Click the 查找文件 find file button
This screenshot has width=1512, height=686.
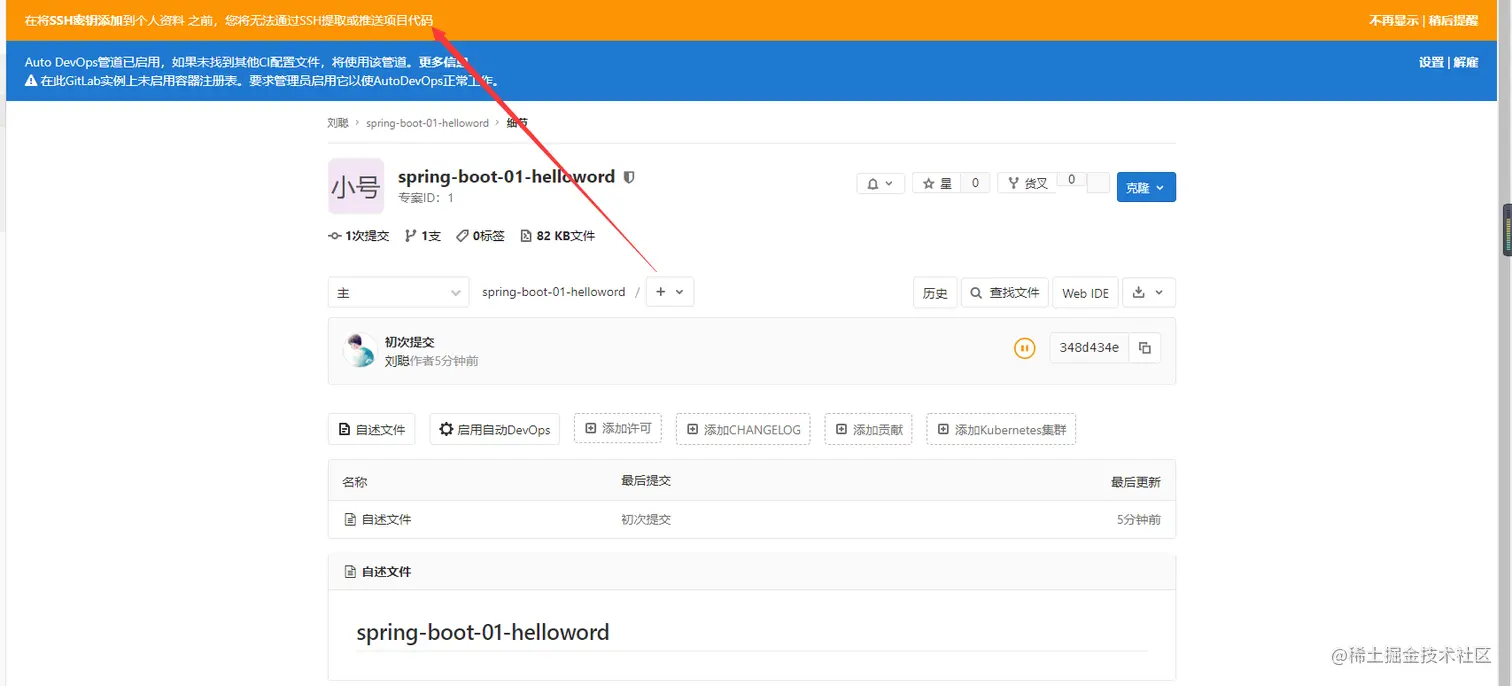point(1004,293)
